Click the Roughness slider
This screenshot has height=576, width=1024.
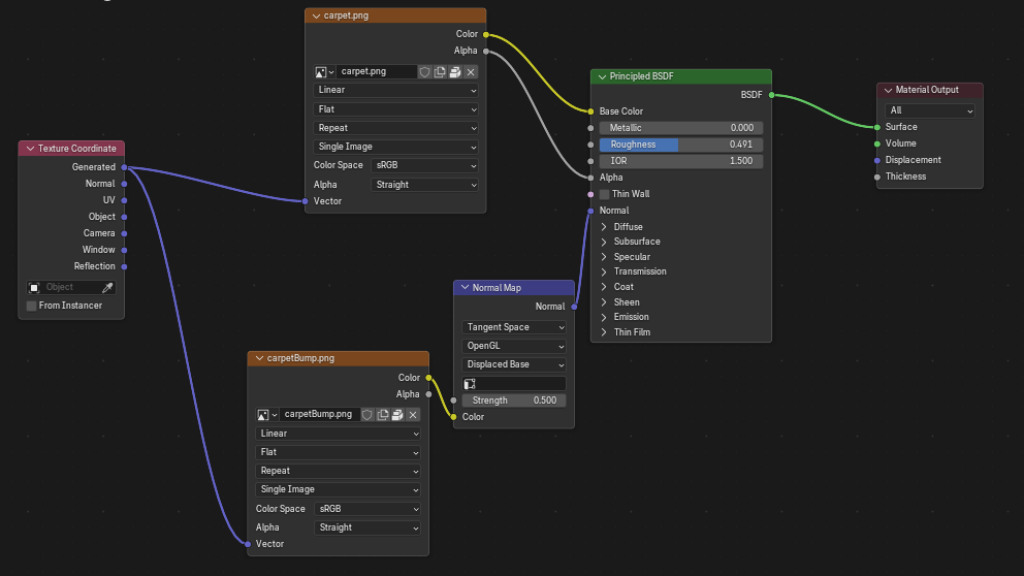[x=681, y=144]
